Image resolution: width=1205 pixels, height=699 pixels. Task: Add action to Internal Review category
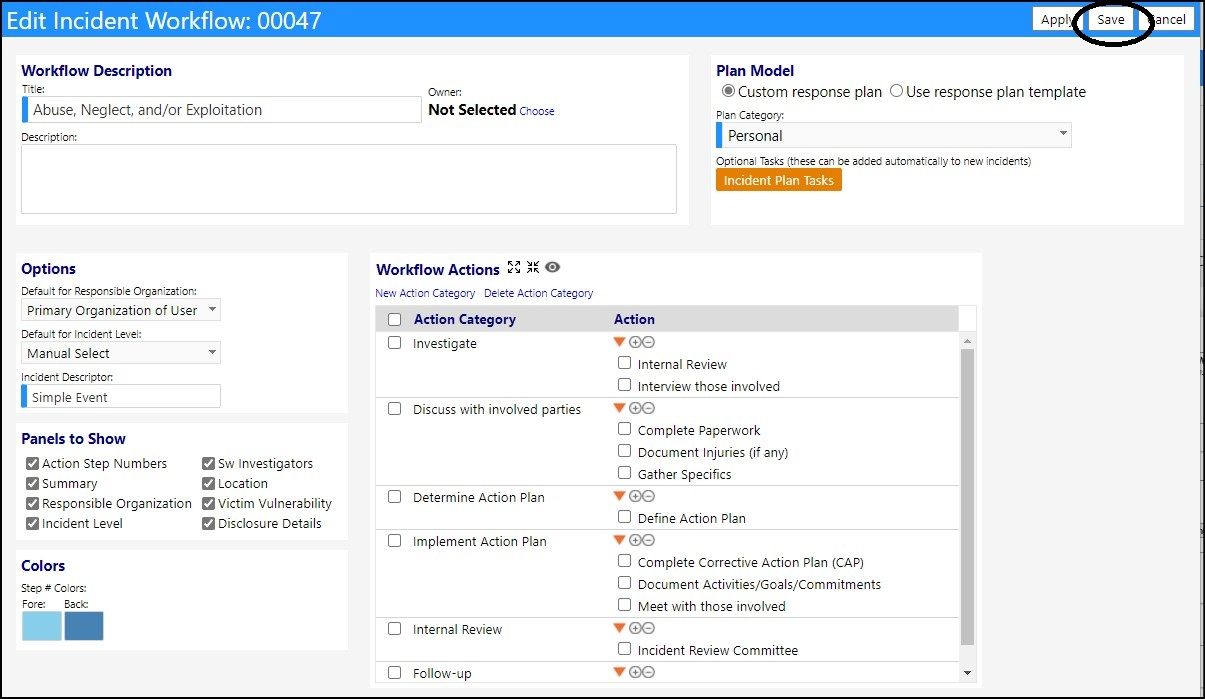click(635, 628)
